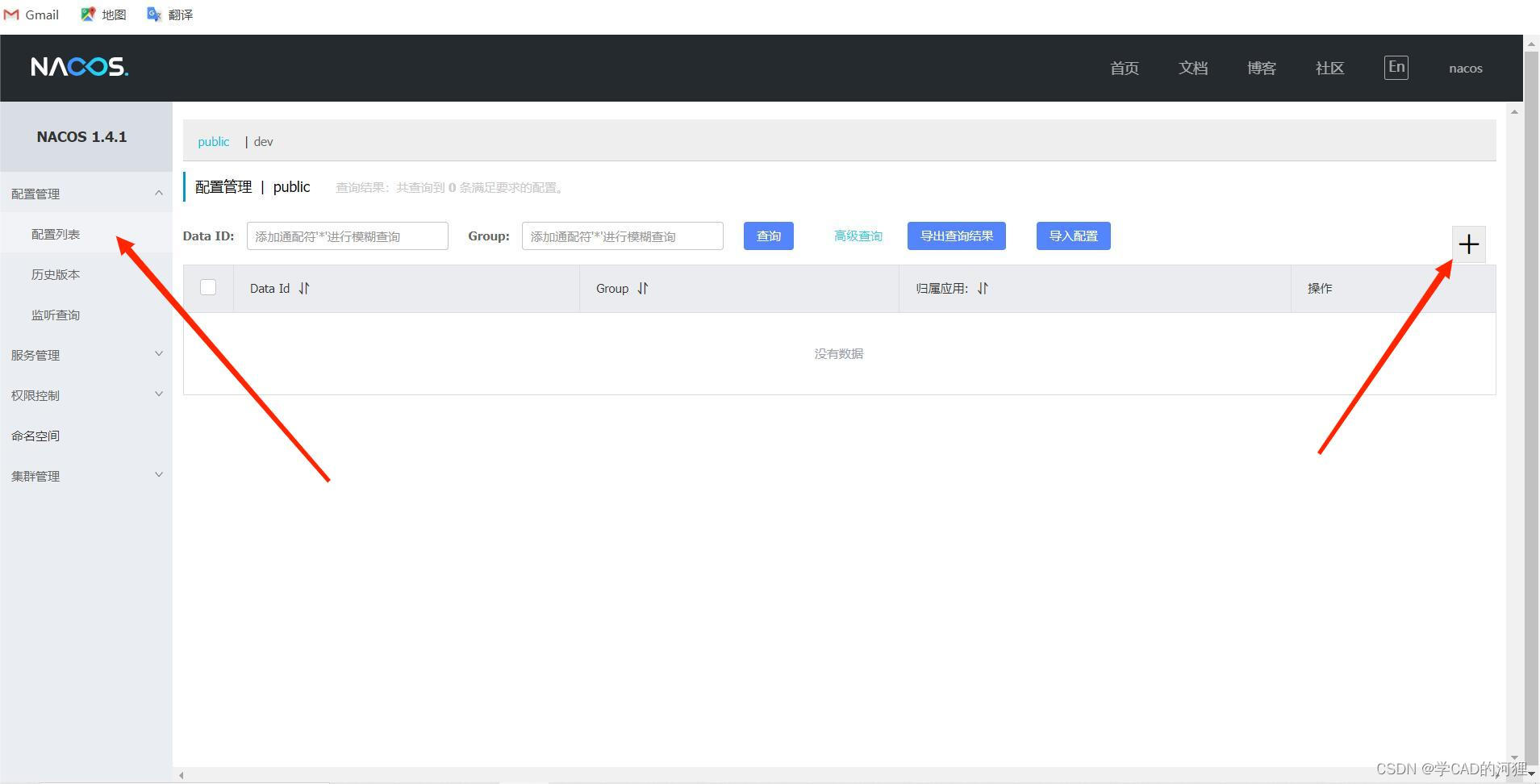This screenshot has width=1540, height=784.
Task: Select the dev namespace tab
Action: point(263,141)
